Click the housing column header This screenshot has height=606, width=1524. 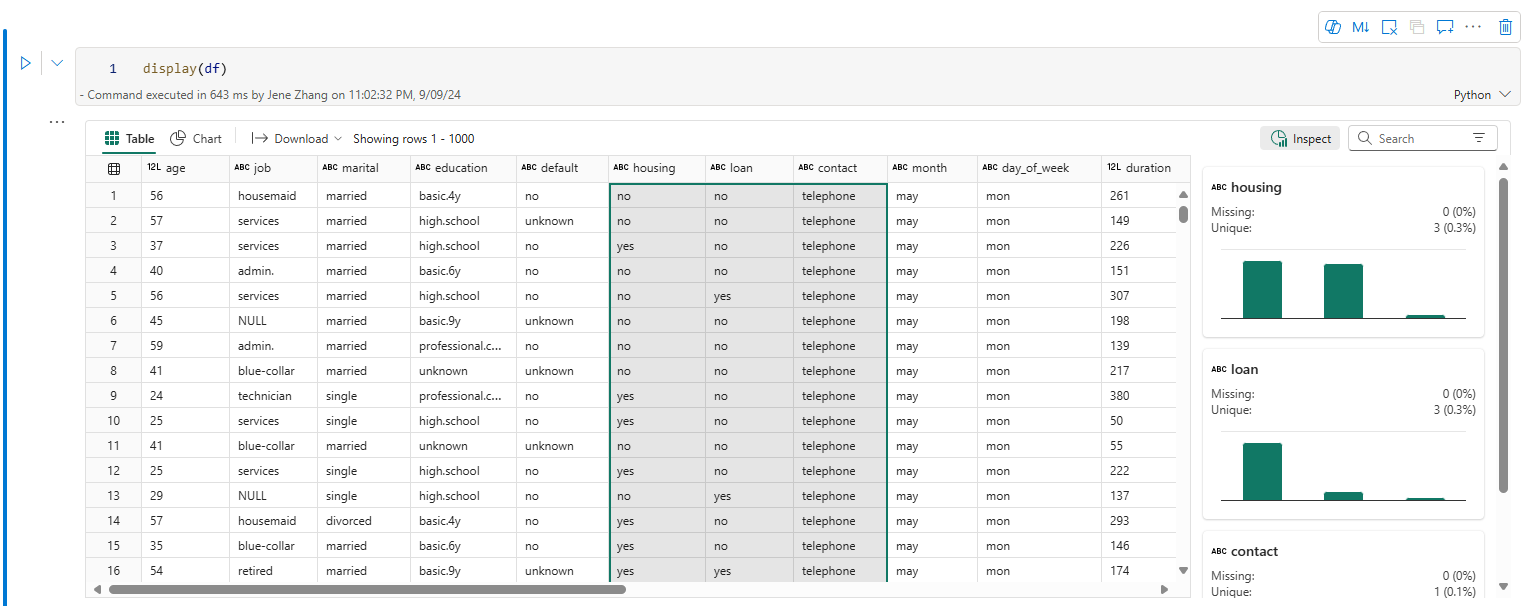(x=653, y=168)
